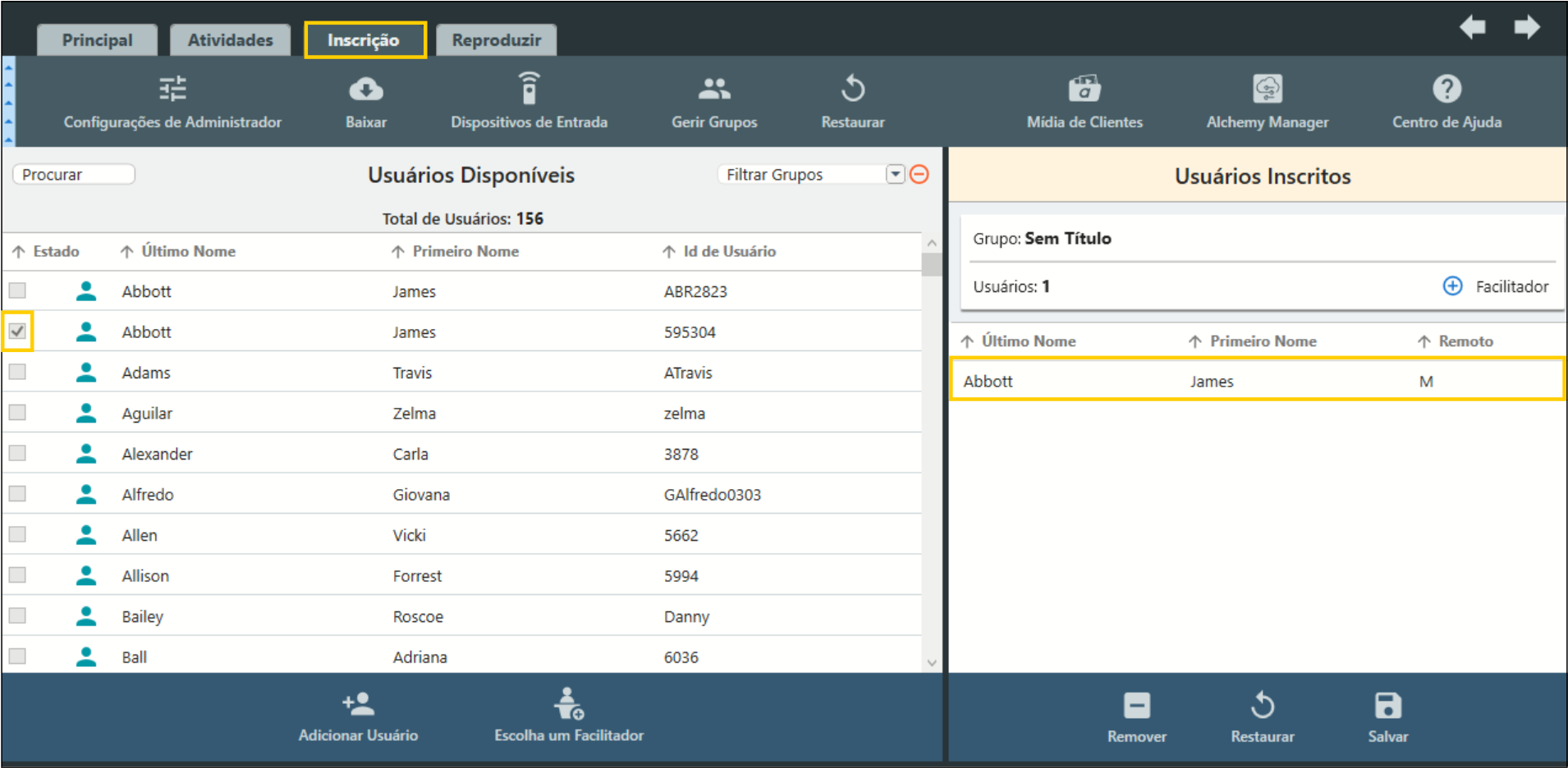Open Gerir Grupos people icon
The height and width of the screenshot is (768, 1568).
pyautogui.click(x=713, y=89)
